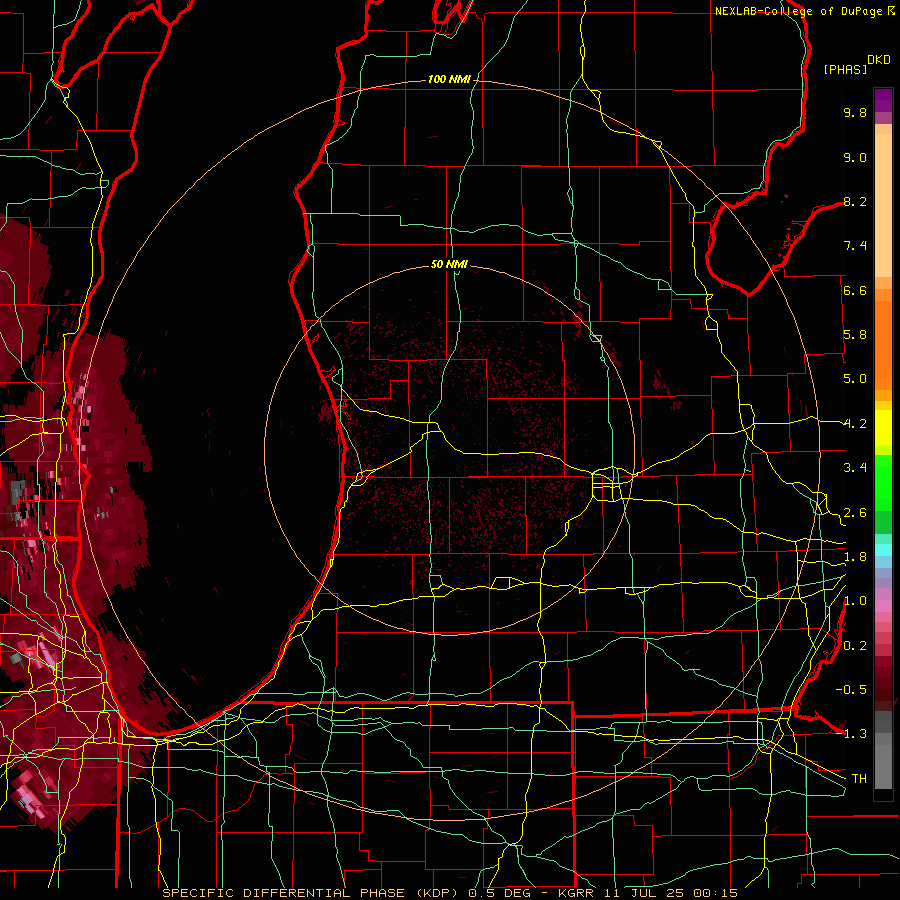
Task: Pick the gray segment at the color bar's base
Action: pos(883,766)
